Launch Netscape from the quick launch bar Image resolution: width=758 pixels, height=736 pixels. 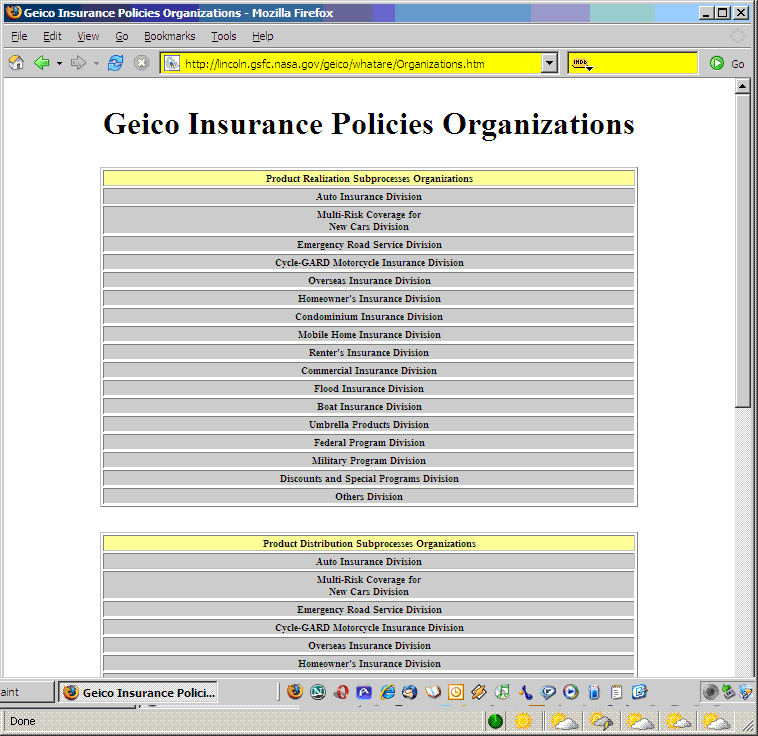pyautogui.click(x=318, y=692)
